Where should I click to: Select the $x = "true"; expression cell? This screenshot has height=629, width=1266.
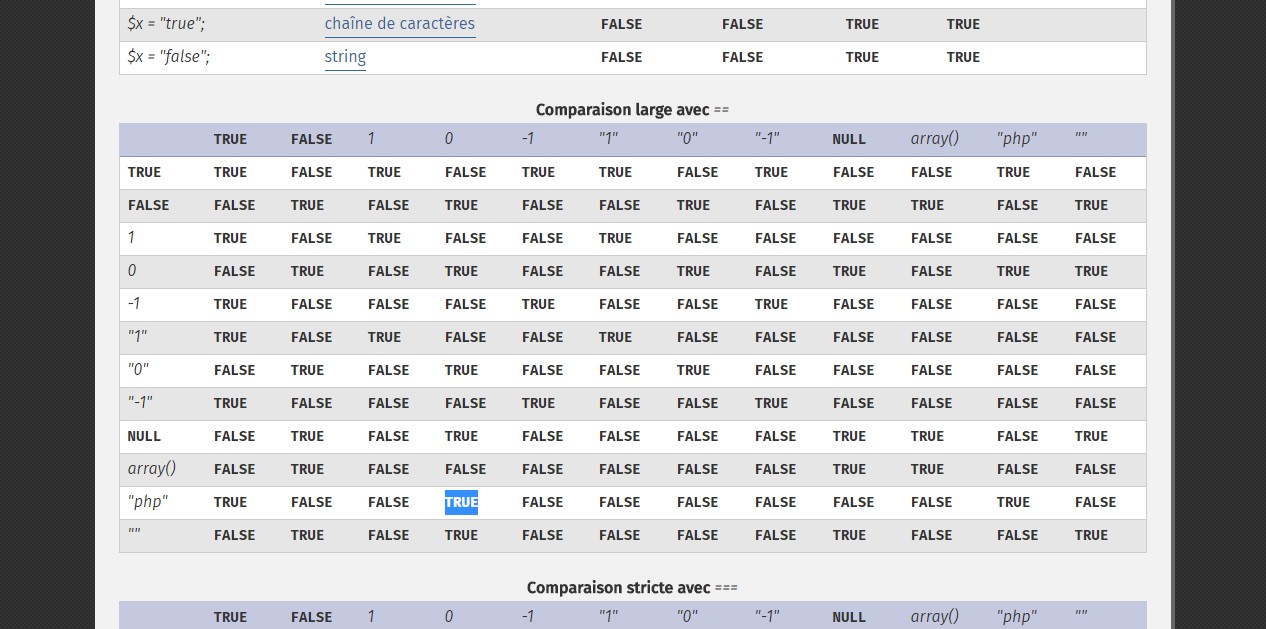point(168,24)
